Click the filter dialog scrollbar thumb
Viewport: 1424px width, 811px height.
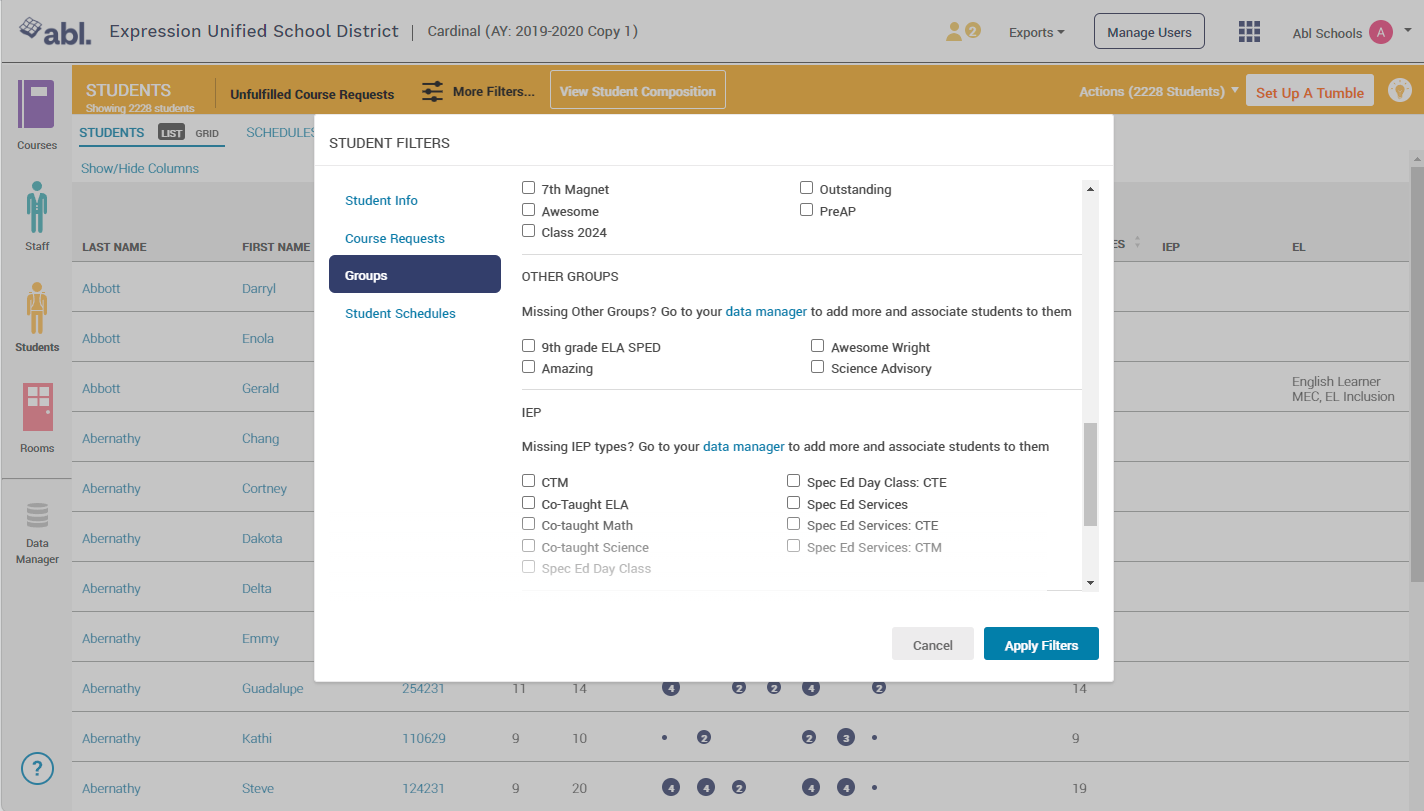click(x=1090, y=473)
